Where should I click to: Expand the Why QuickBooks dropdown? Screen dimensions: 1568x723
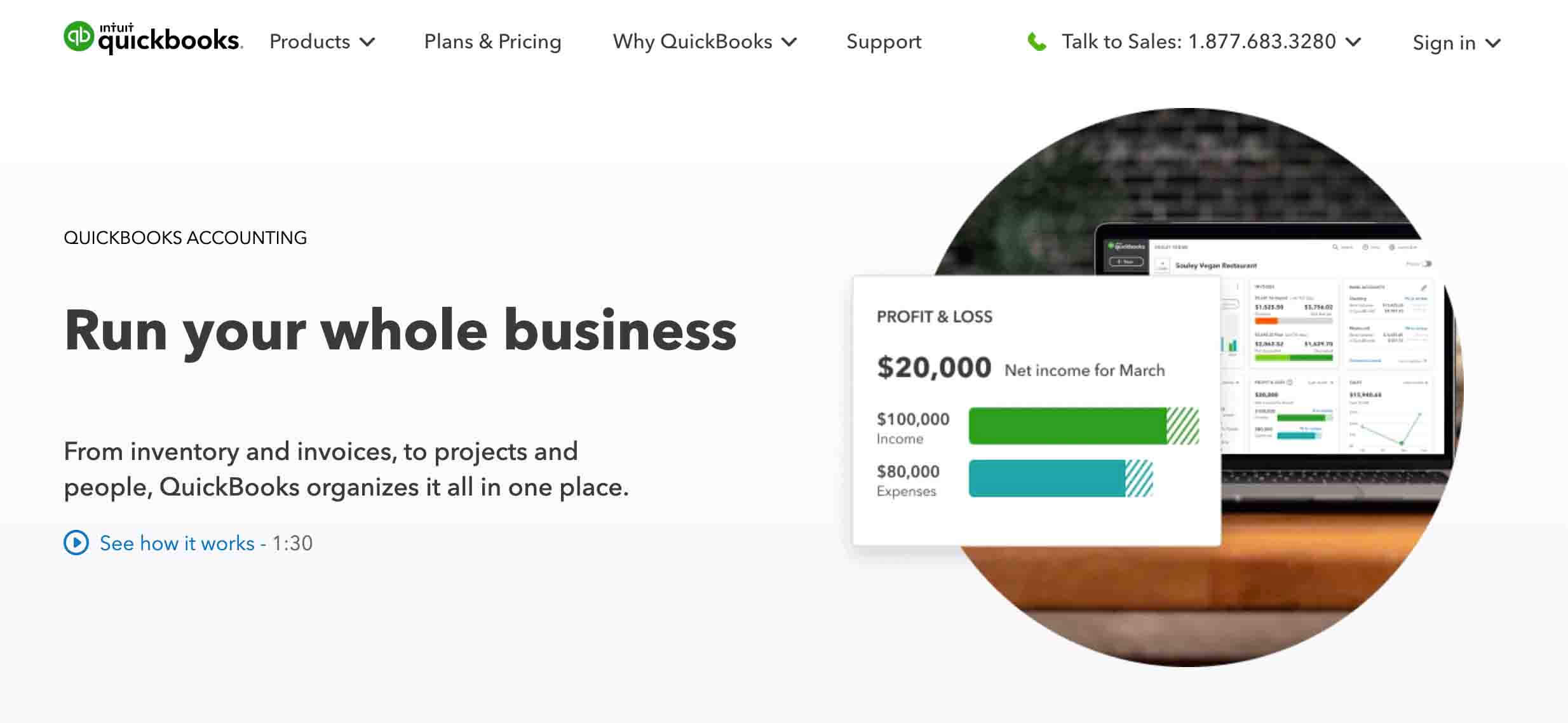tap(703, 41)
